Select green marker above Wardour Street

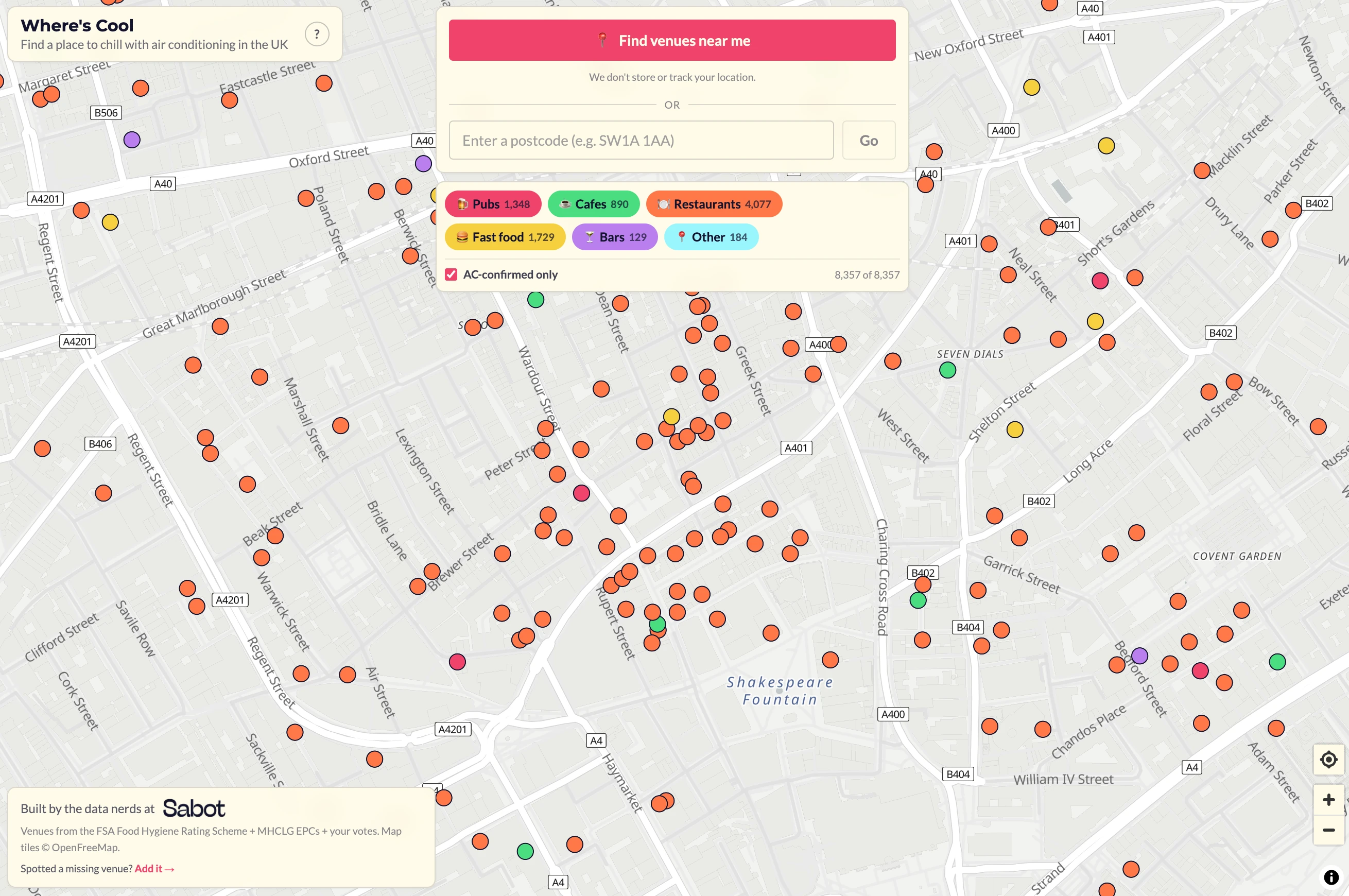[535, 299]
